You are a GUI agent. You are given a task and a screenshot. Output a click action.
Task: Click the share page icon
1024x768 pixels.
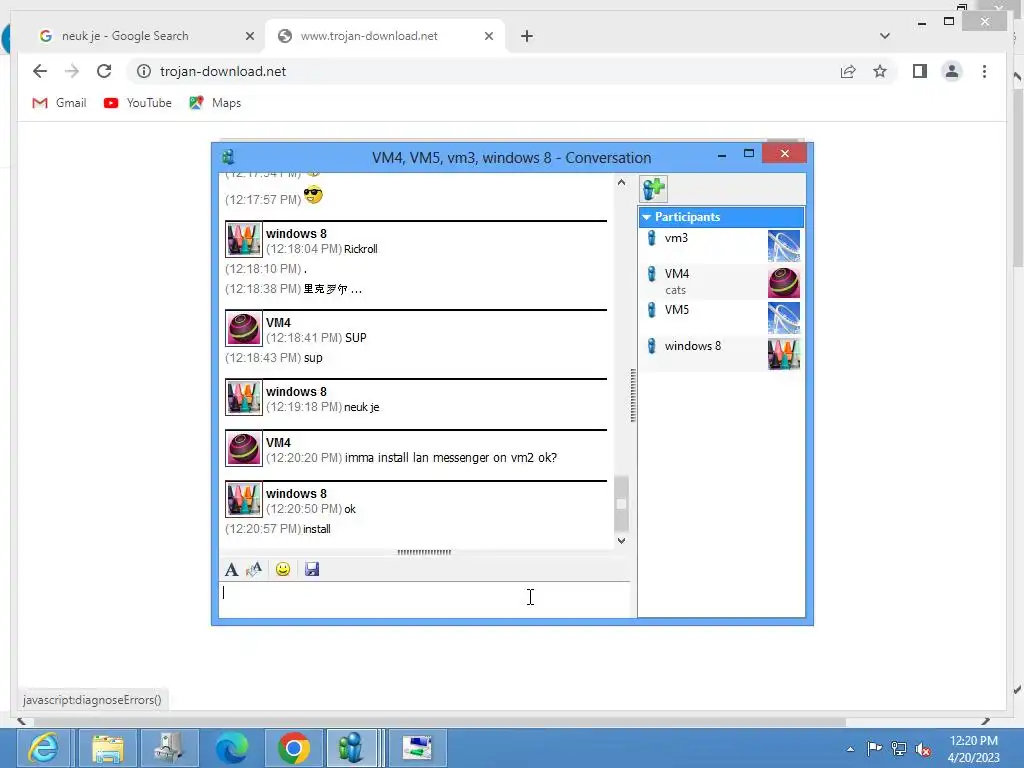pyautogui.click(x=848, y=72)
